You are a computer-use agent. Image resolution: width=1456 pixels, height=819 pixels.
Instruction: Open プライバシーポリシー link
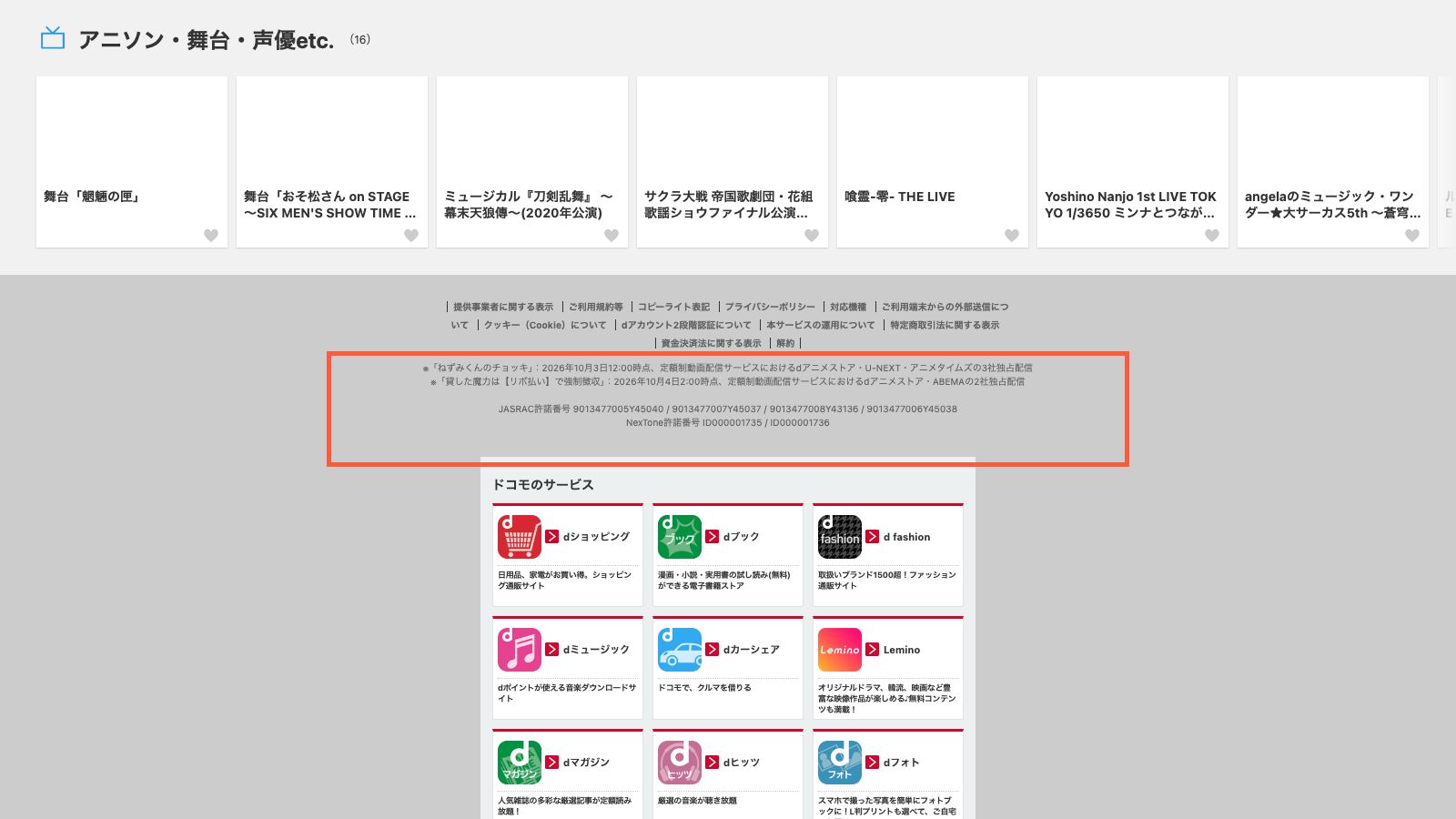(771, 308)
